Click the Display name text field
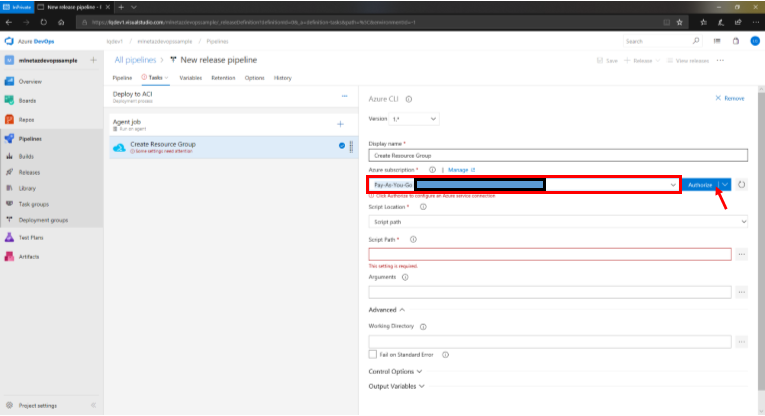765x416 pixels. pyautogui.click(x=558, y=155)
